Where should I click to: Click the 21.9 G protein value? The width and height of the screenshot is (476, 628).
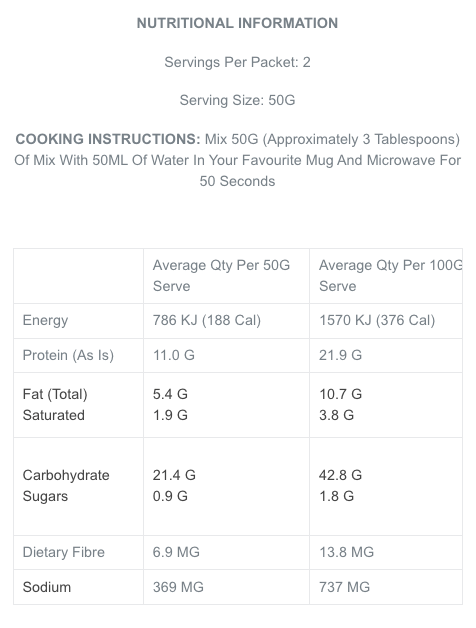340,355
